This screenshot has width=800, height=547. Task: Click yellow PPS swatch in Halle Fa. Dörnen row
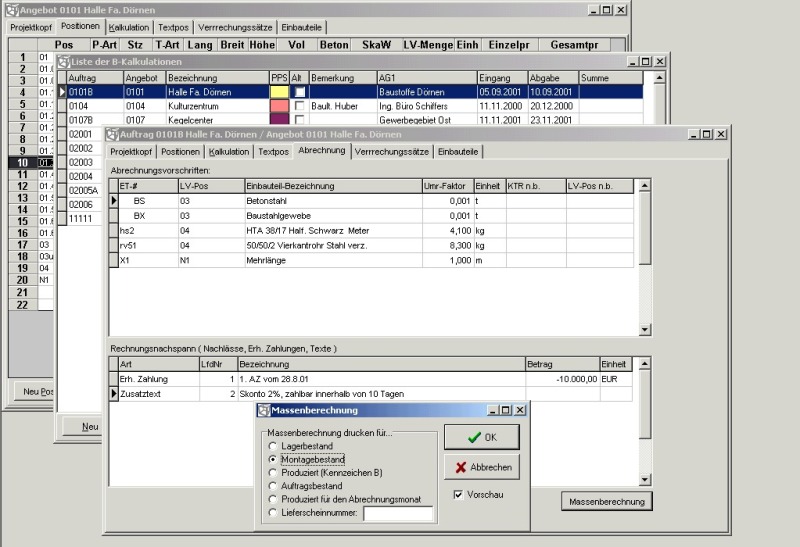point(280,92)
